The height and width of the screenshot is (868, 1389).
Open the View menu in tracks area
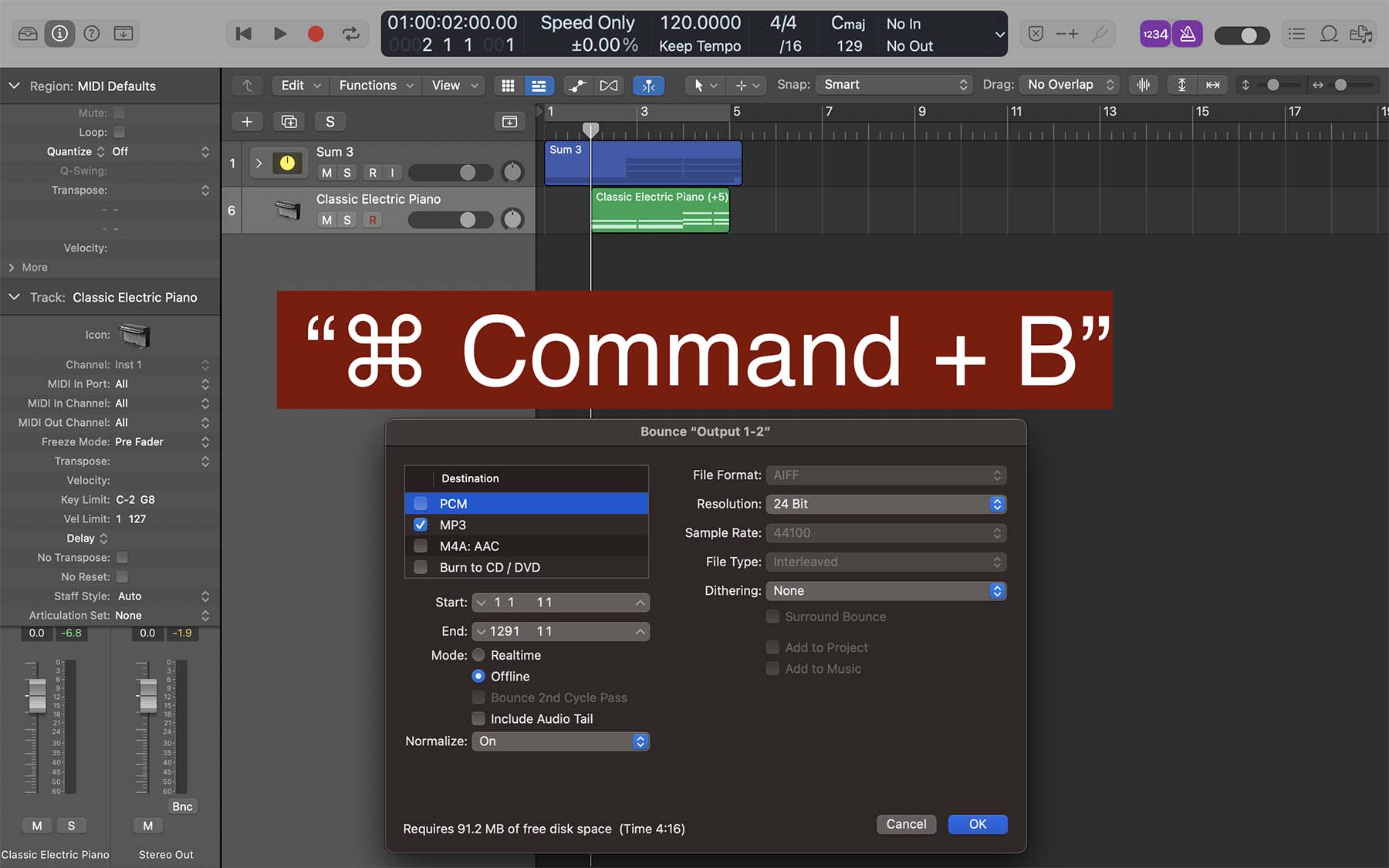tap(455, 86)
